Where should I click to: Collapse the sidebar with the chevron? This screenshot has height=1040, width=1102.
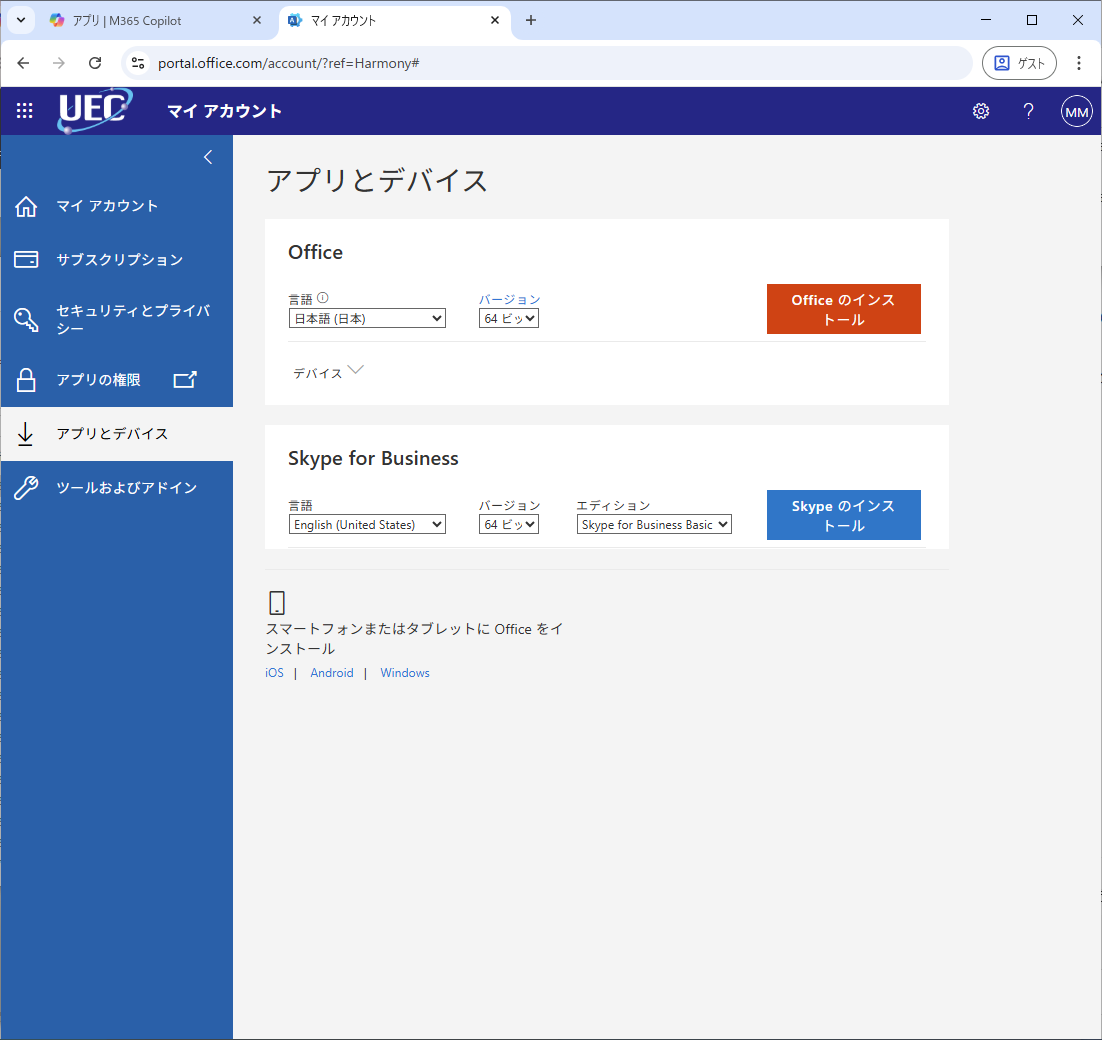(208, 157)
